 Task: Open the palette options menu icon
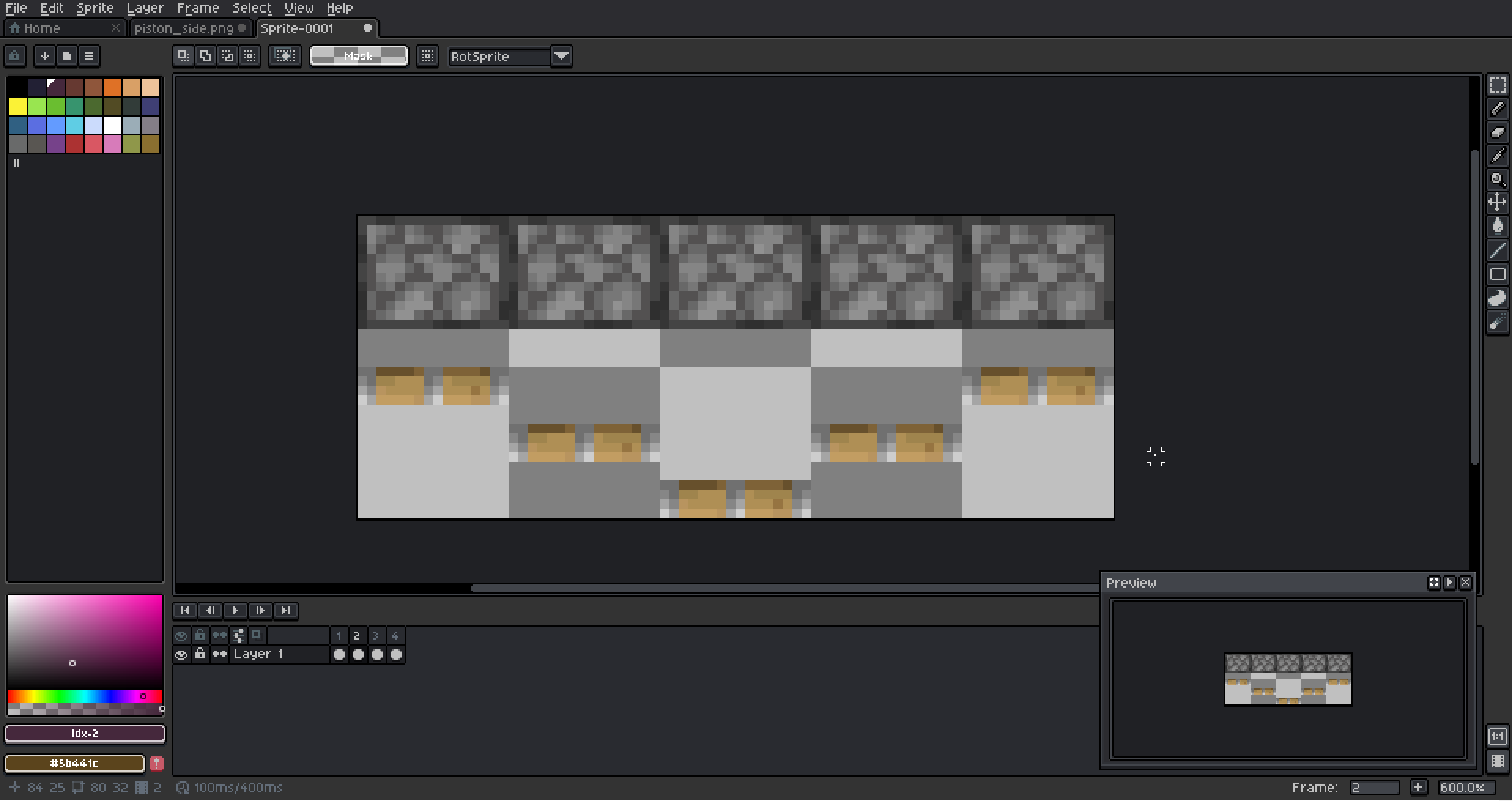89,56
